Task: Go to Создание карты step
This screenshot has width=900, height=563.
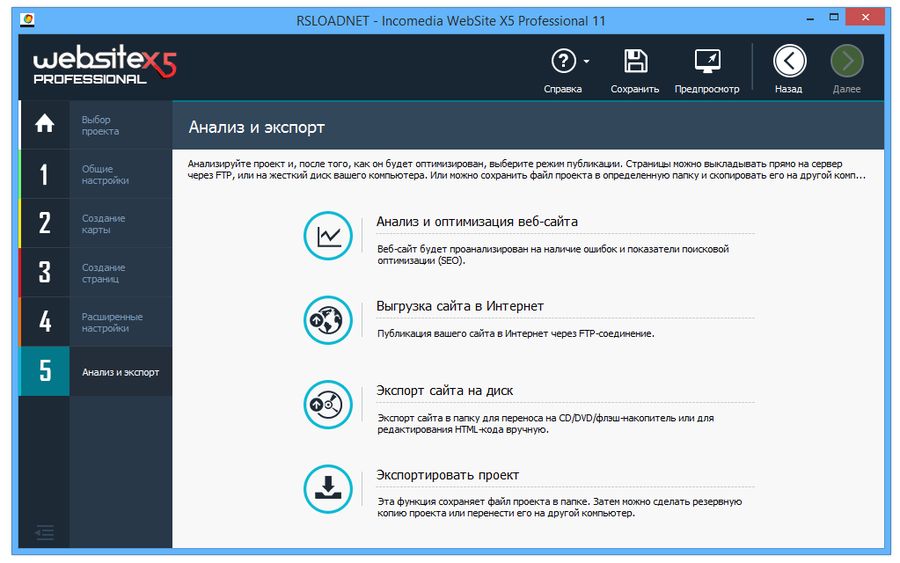Action: point(103,224)
